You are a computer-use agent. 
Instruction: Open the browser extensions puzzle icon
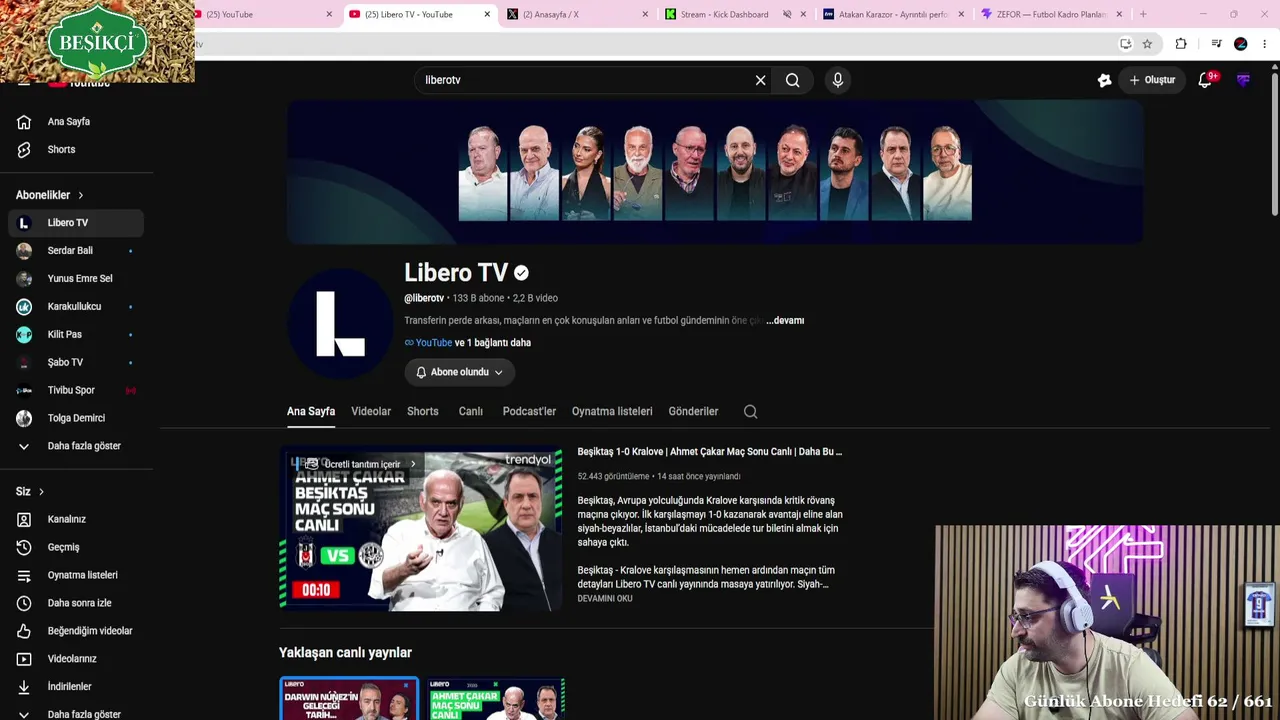(x=1181, y=44)
